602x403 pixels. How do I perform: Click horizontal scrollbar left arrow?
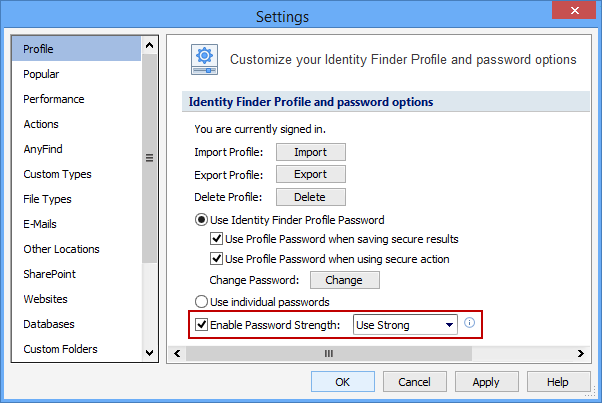coord(174,353)
